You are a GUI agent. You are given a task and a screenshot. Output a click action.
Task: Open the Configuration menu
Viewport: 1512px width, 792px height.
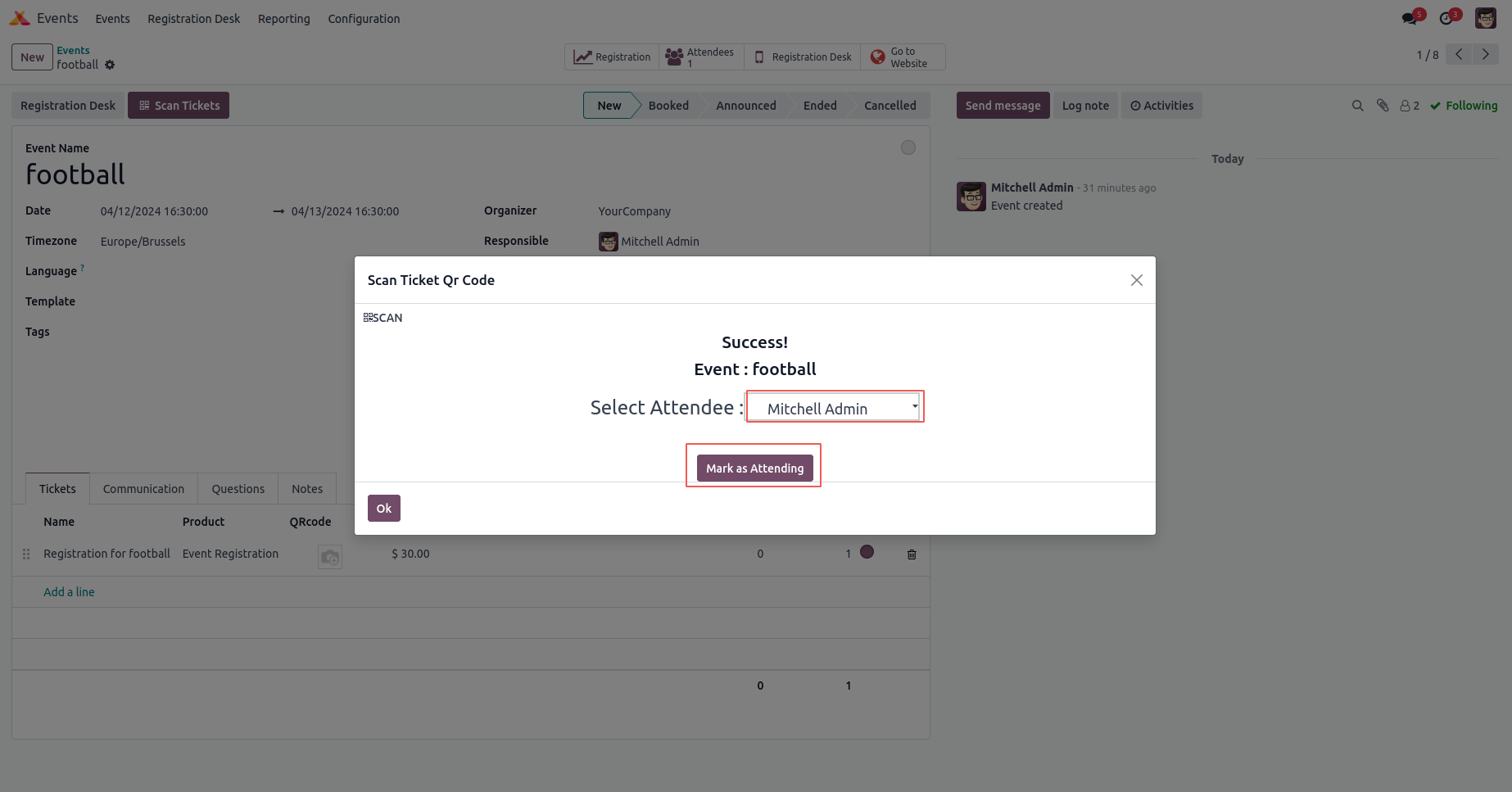point(364,19)
